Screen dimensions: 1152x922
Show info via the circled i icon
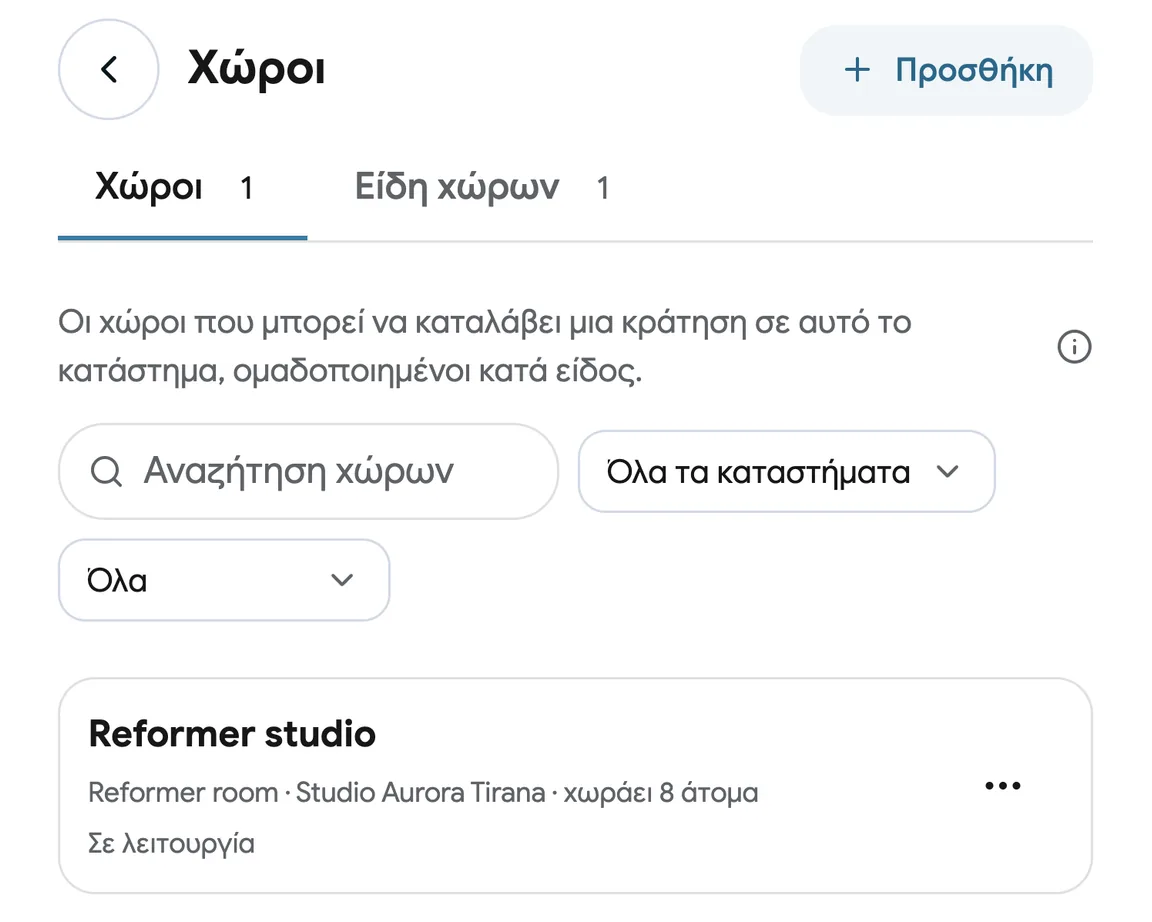pos(1074,347)
